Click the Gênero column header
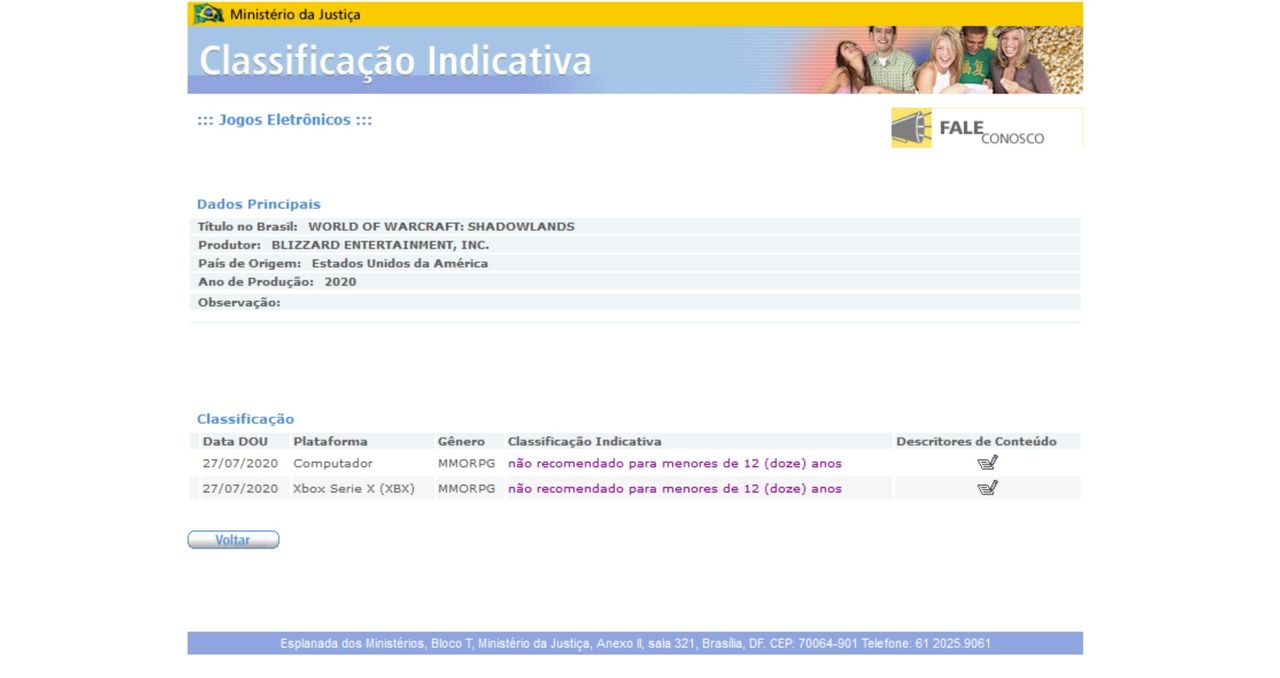1280x678 pixels. point(461,441)
